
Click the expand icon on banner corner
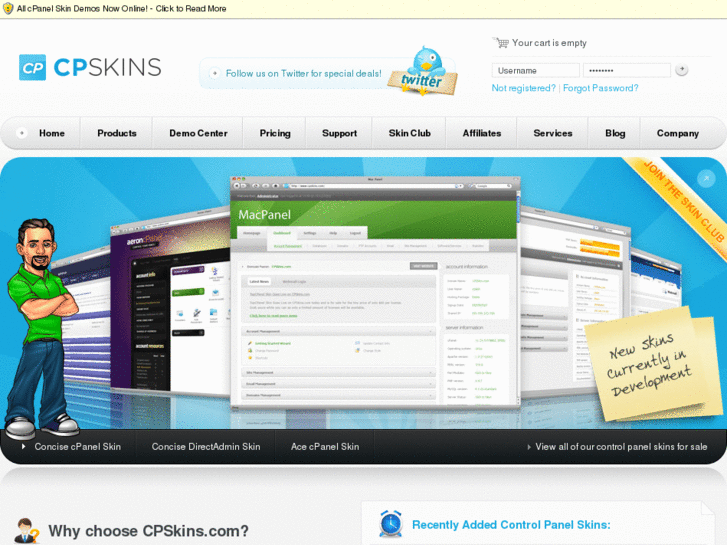click(x=706, y=179)
